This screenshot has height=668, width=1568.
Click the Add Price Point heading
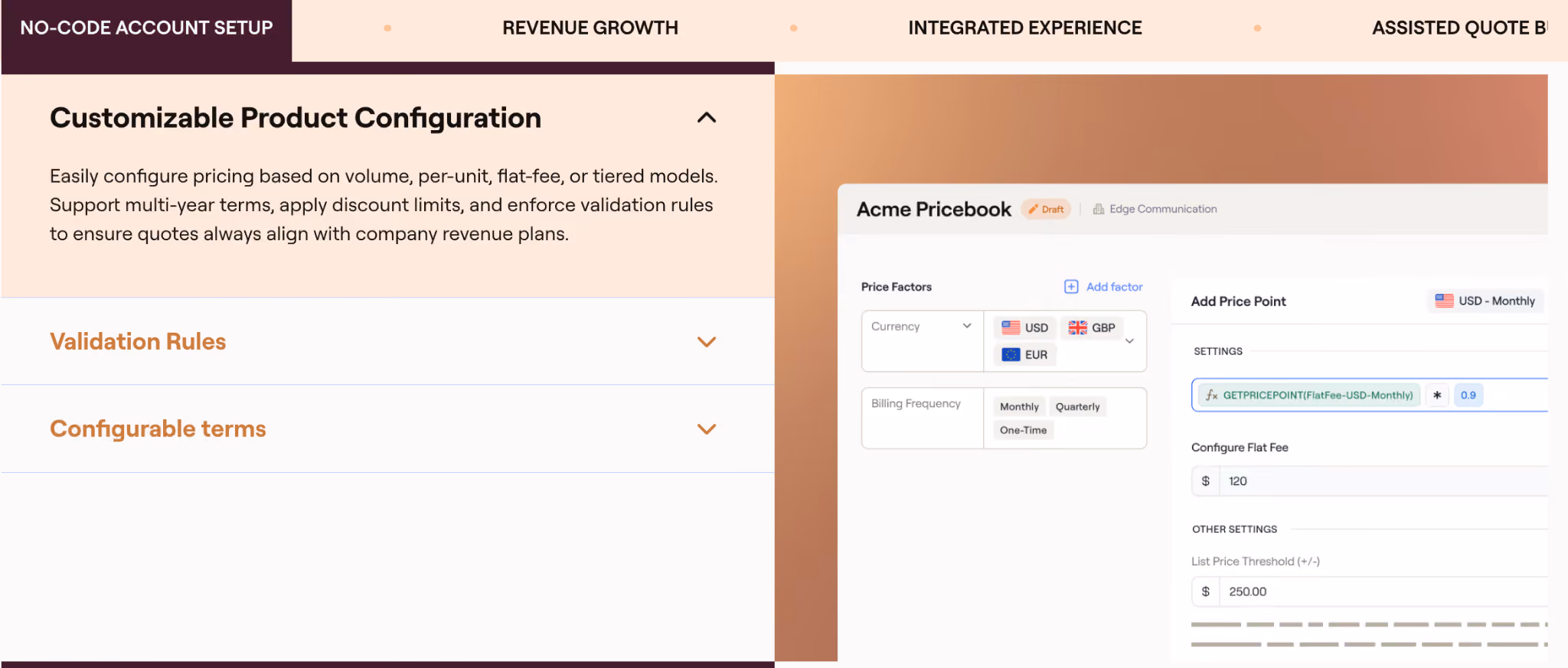[1239, 301]
